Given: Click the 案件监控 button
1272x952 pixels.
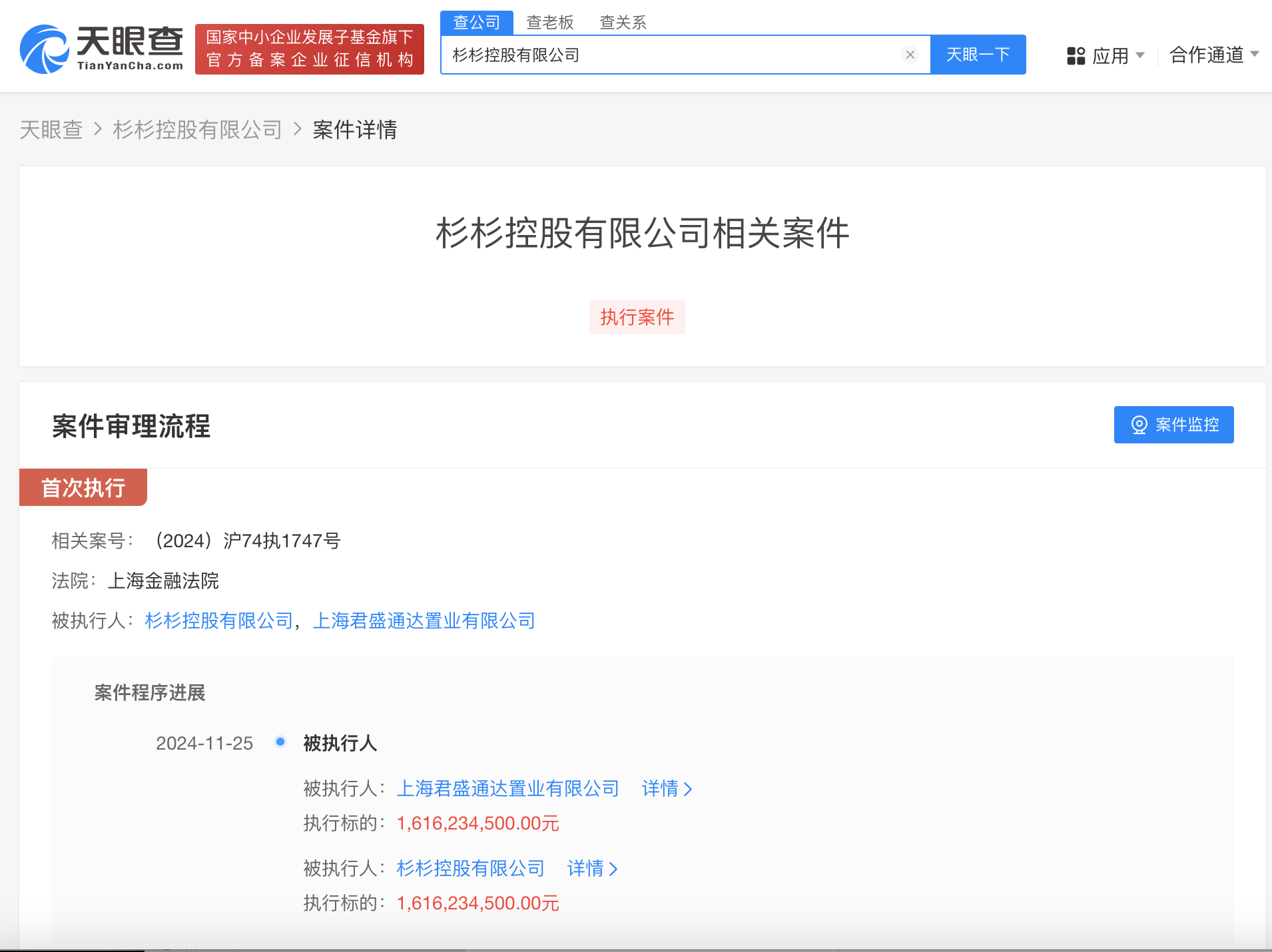Looking at the screenshot, I should click(1173, 425).
